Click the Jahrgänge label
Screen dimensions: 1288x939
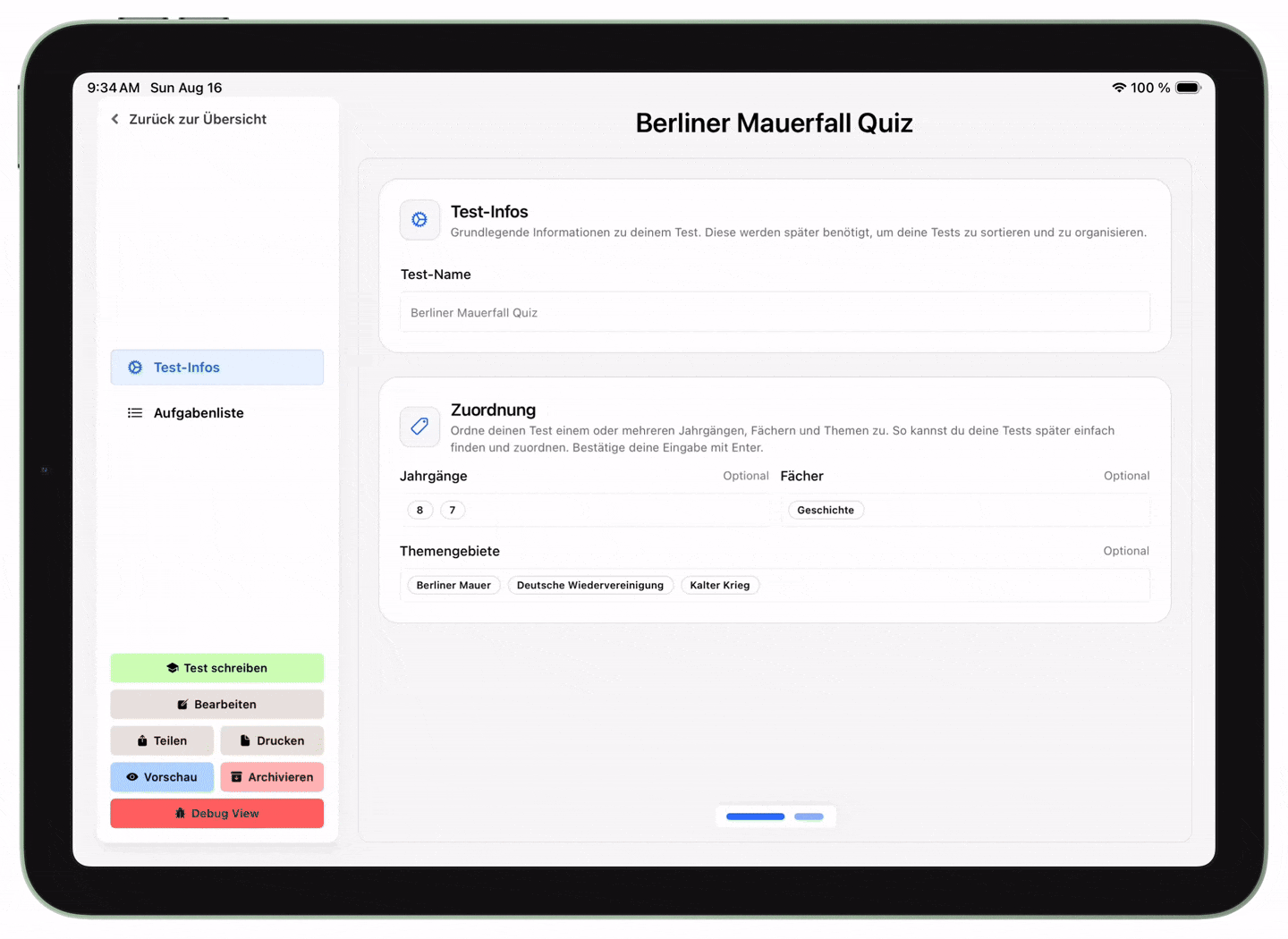(x=434, y=476)
